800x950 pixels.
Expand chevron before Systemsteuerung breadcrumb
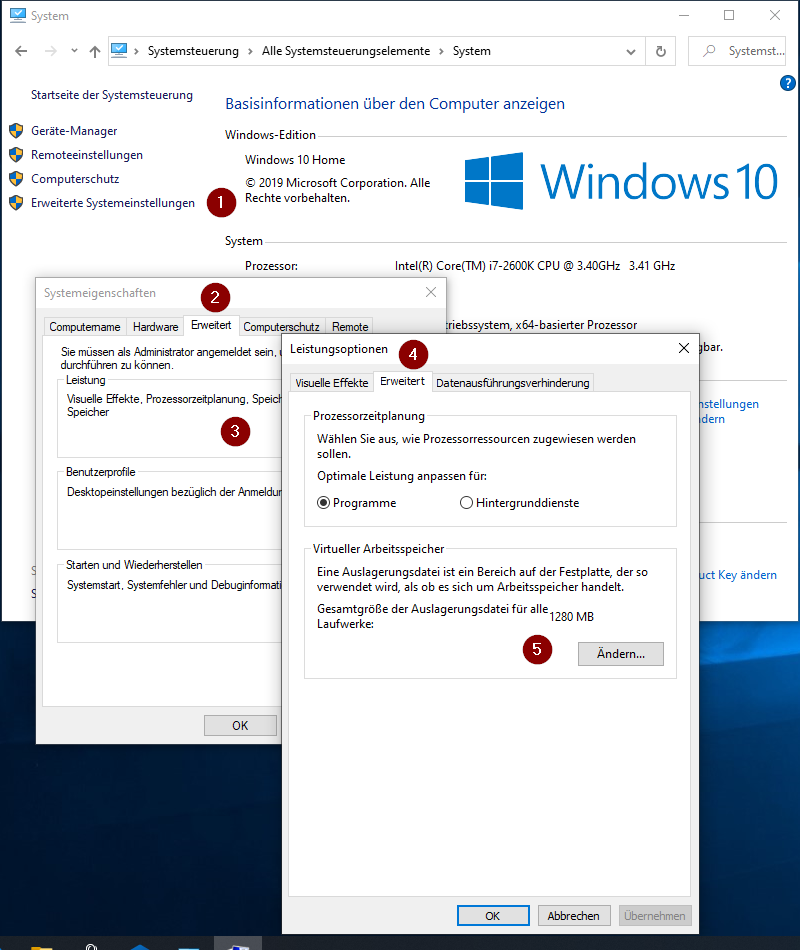tap(136, 51)
